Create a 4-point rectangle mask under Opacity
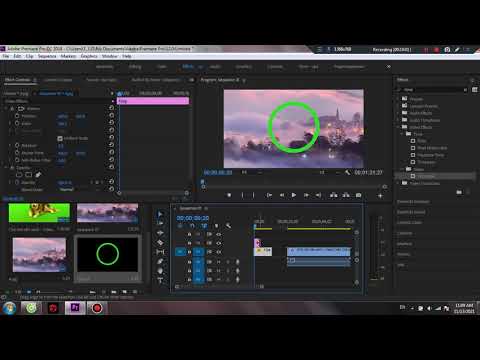The height and width of the screenshot is (360, 480). pos(29,175)
